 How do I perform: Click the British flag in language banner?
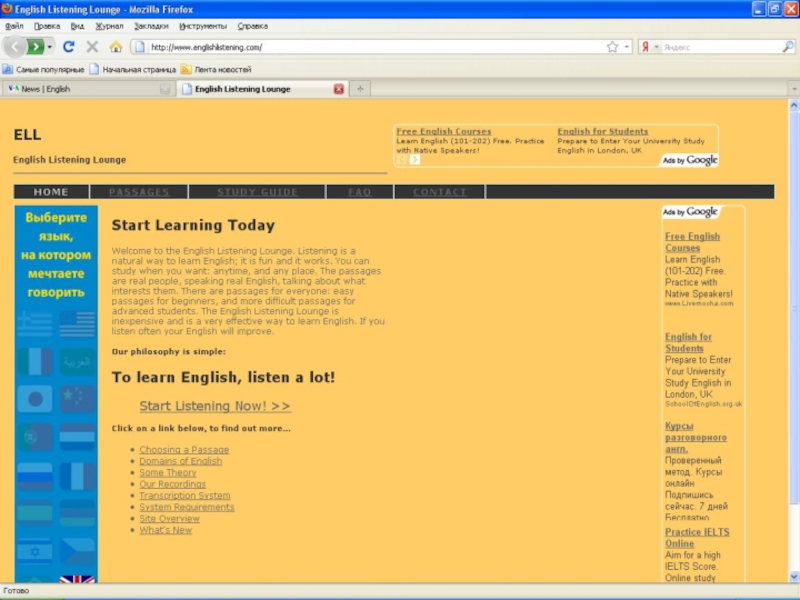click(x=77, y=579)
